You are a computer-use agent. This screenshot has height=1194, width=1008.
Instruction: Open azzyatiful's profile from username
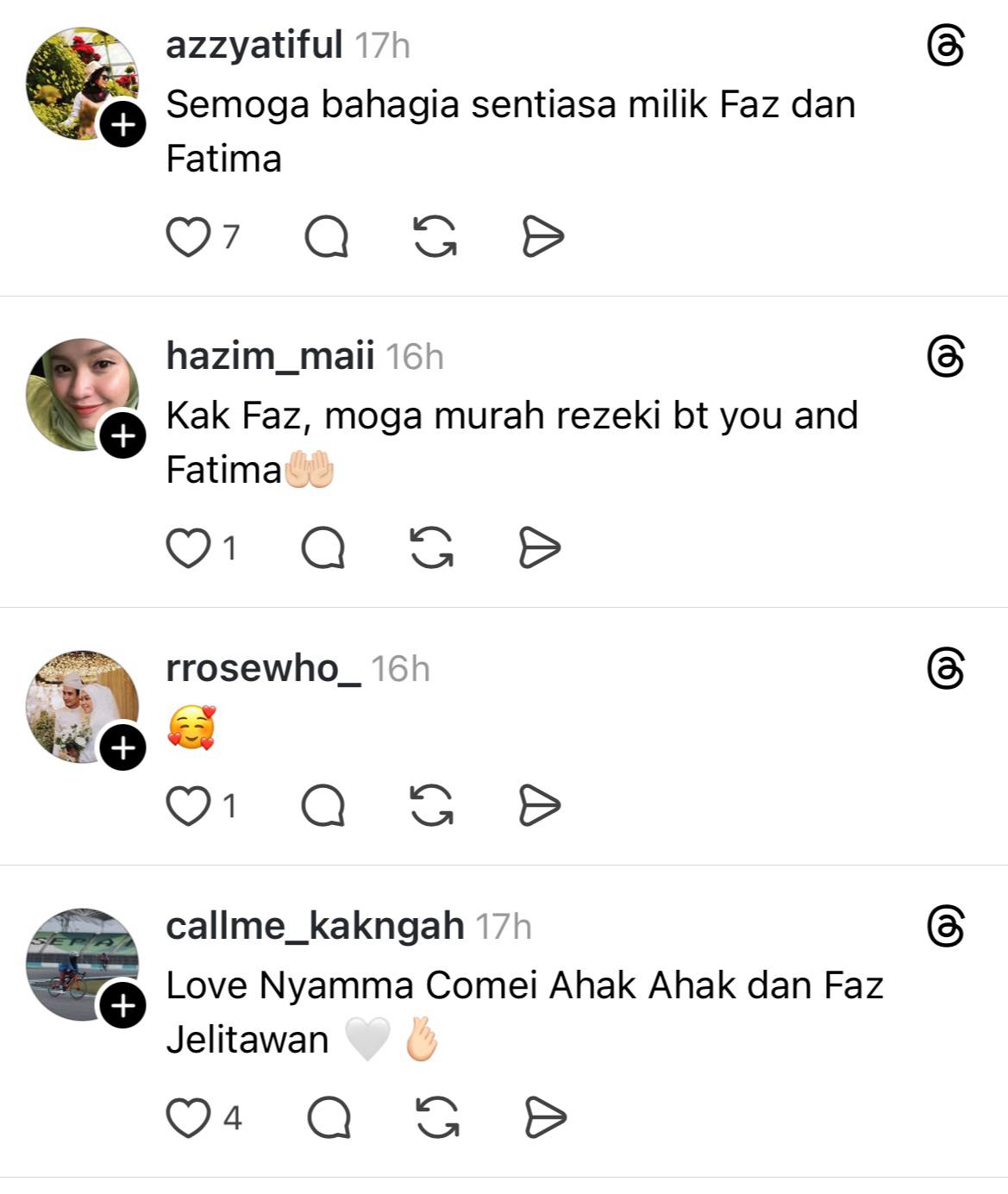[x=254, y=45]
